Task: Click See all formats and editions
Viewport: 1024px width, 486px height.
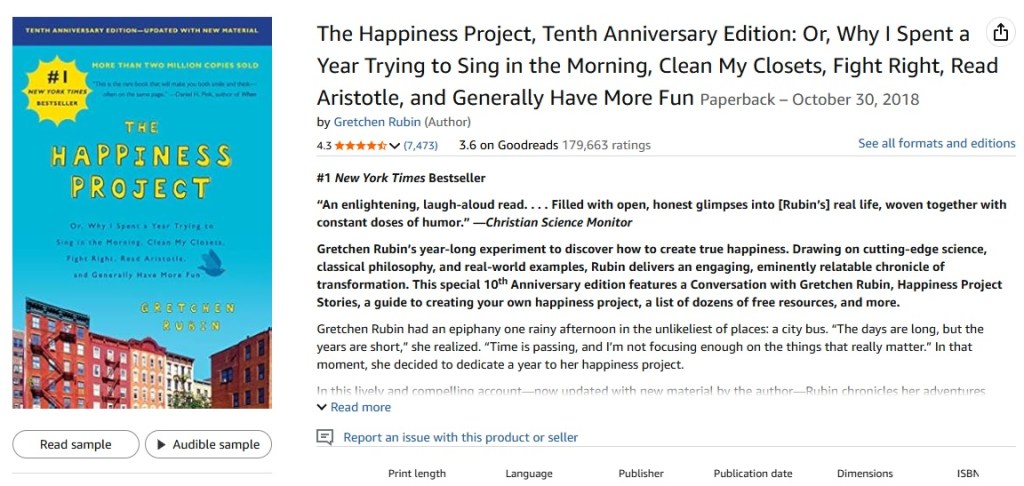Action: [936, 143]
